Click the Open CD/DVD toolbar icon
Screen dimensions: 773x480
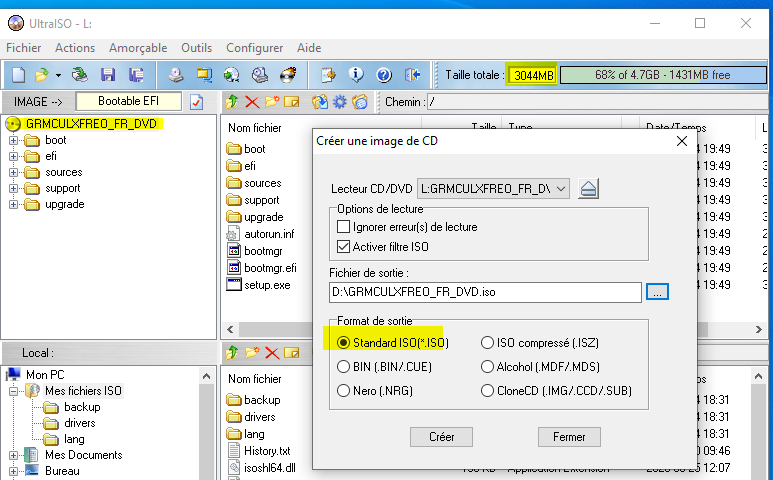click(79, 75)
